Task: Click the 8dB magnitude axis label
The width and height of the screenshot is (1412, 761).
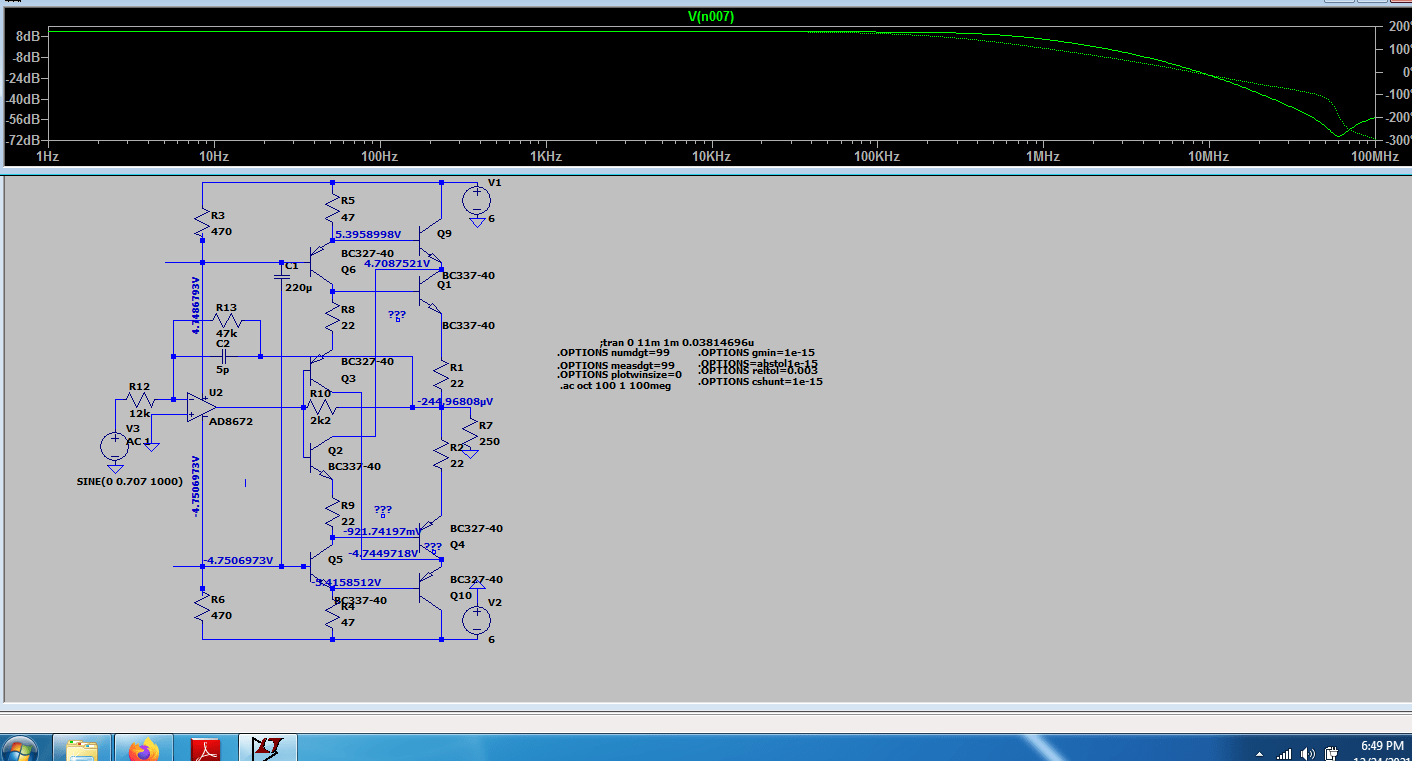Action: point(28,36)
